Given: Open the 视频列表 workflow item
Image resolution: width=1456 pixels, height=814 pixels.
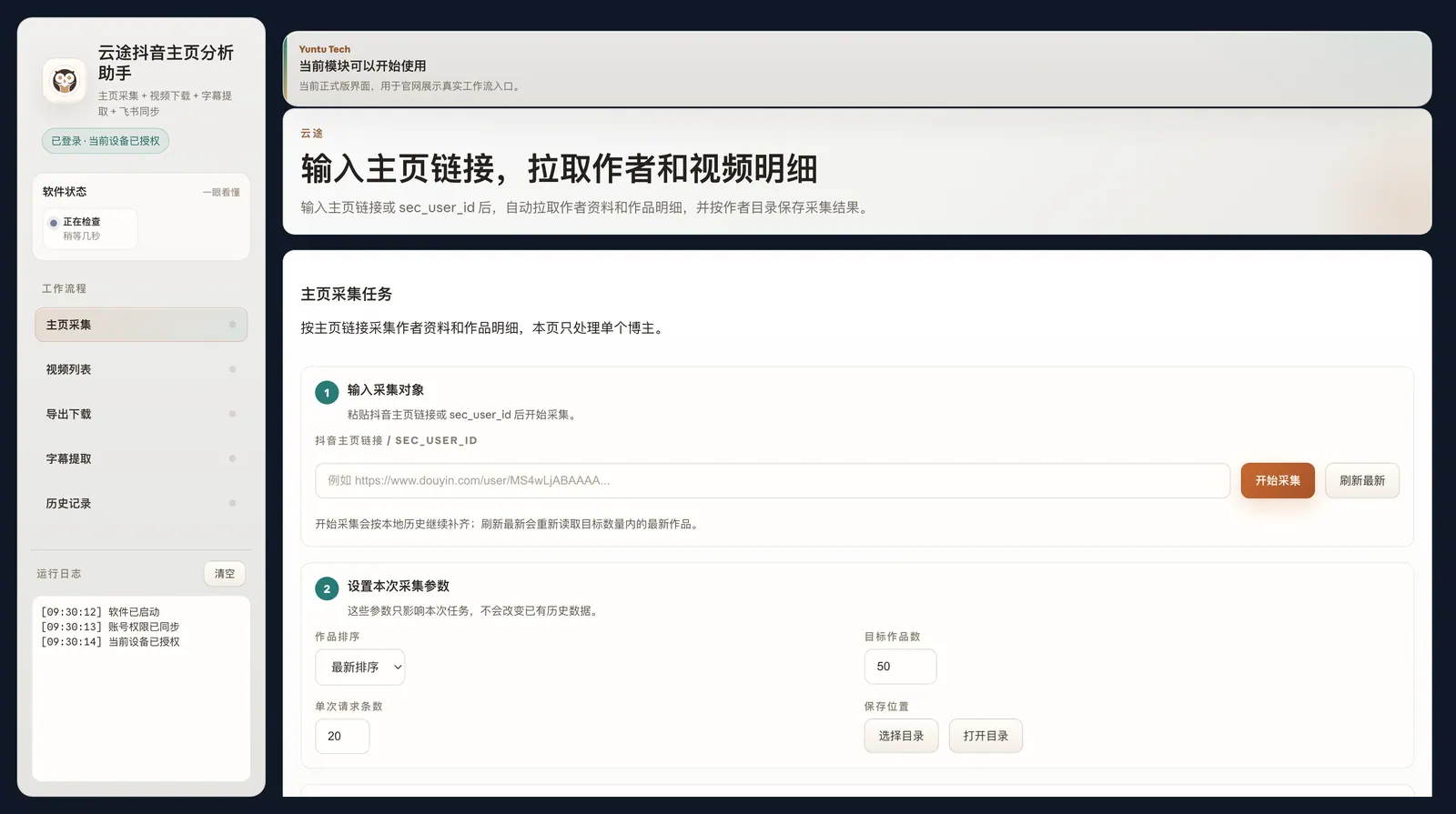Looking at the screenshot, I should tap(141, 369).
